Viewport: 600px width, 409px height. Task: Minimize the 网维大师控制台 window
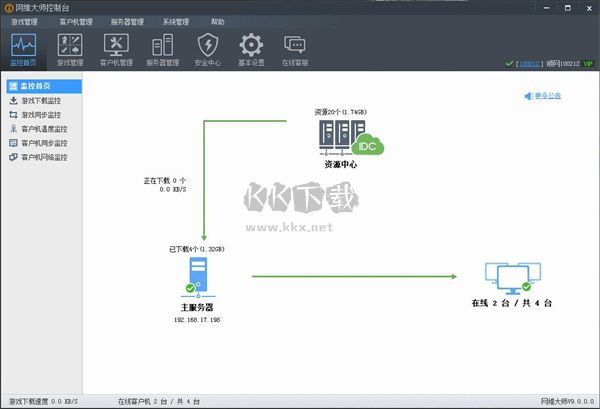point(547,8)
